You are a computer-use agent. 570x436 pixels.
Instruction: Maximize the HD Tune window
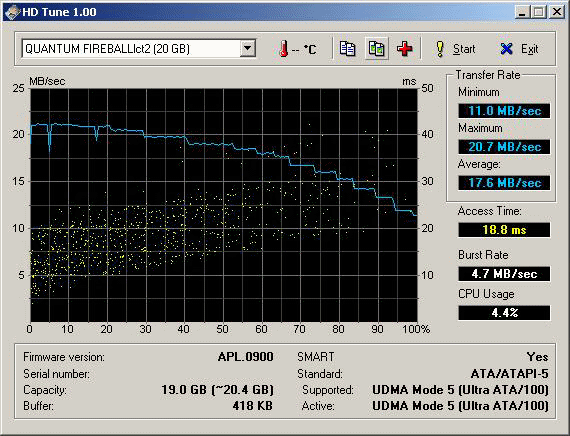tap(539, 12)
